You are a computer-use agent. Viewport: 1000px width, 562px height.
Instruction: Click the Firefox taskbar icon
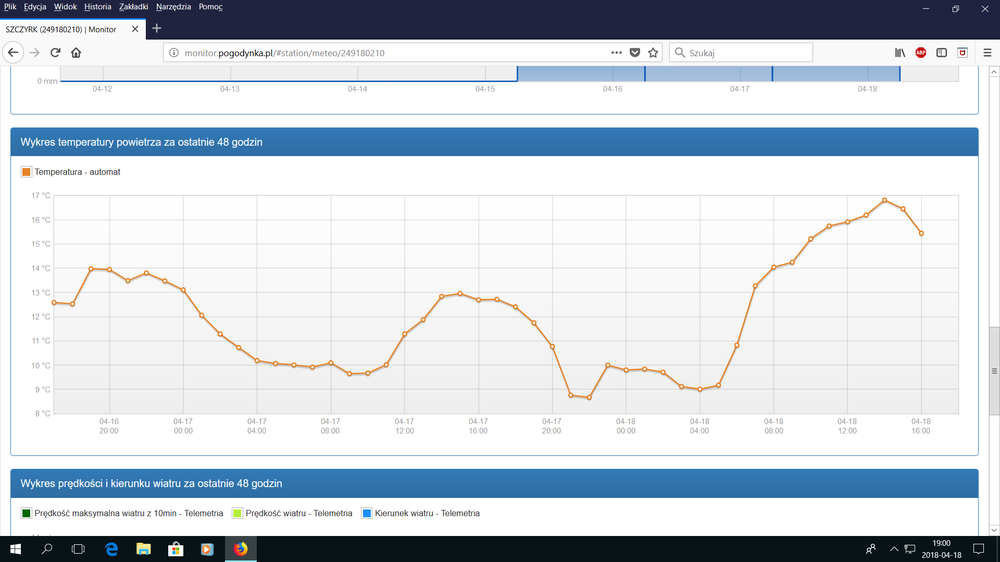(x=240, y=549)
